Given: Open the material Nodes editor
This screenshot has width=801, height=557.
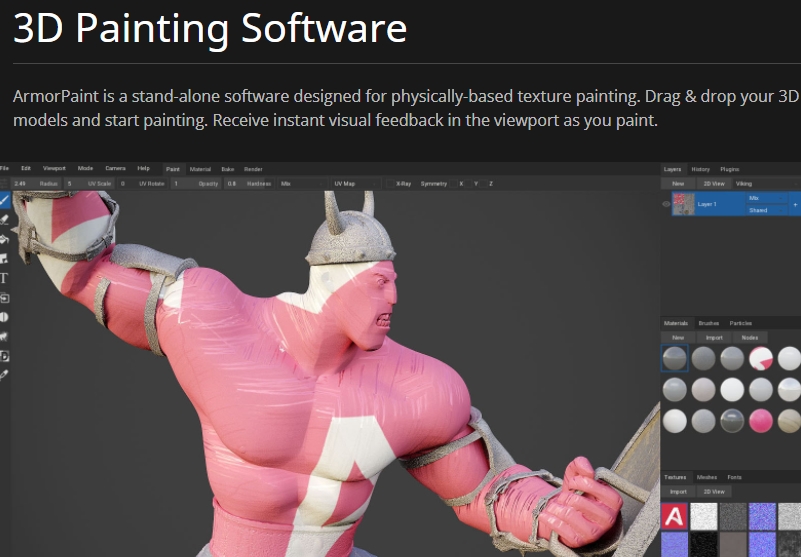Looking at the screenshot, I should (x=750, y=337).
